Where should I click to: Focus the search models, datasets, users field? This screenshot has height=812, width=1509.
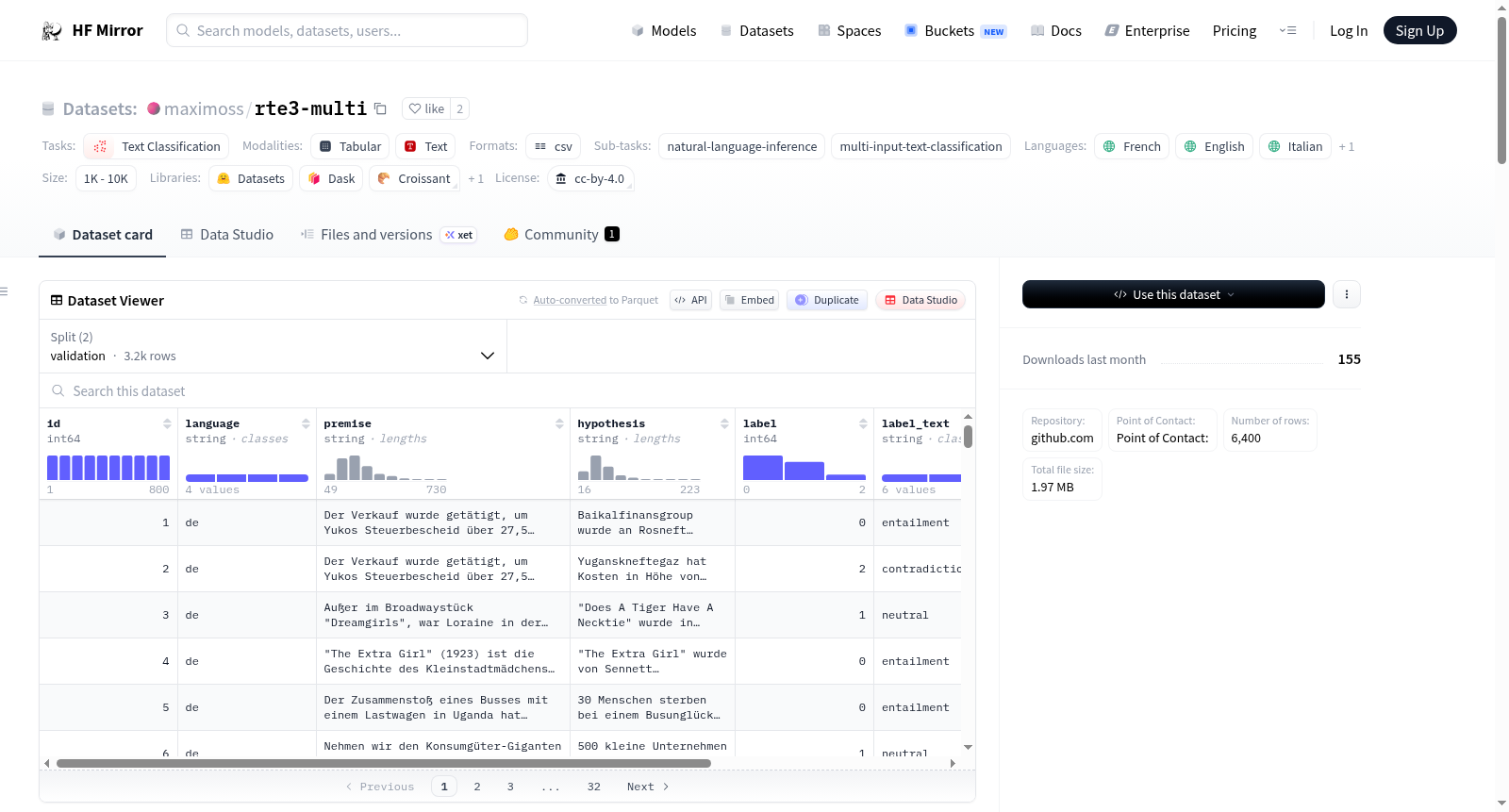point(347,30)
